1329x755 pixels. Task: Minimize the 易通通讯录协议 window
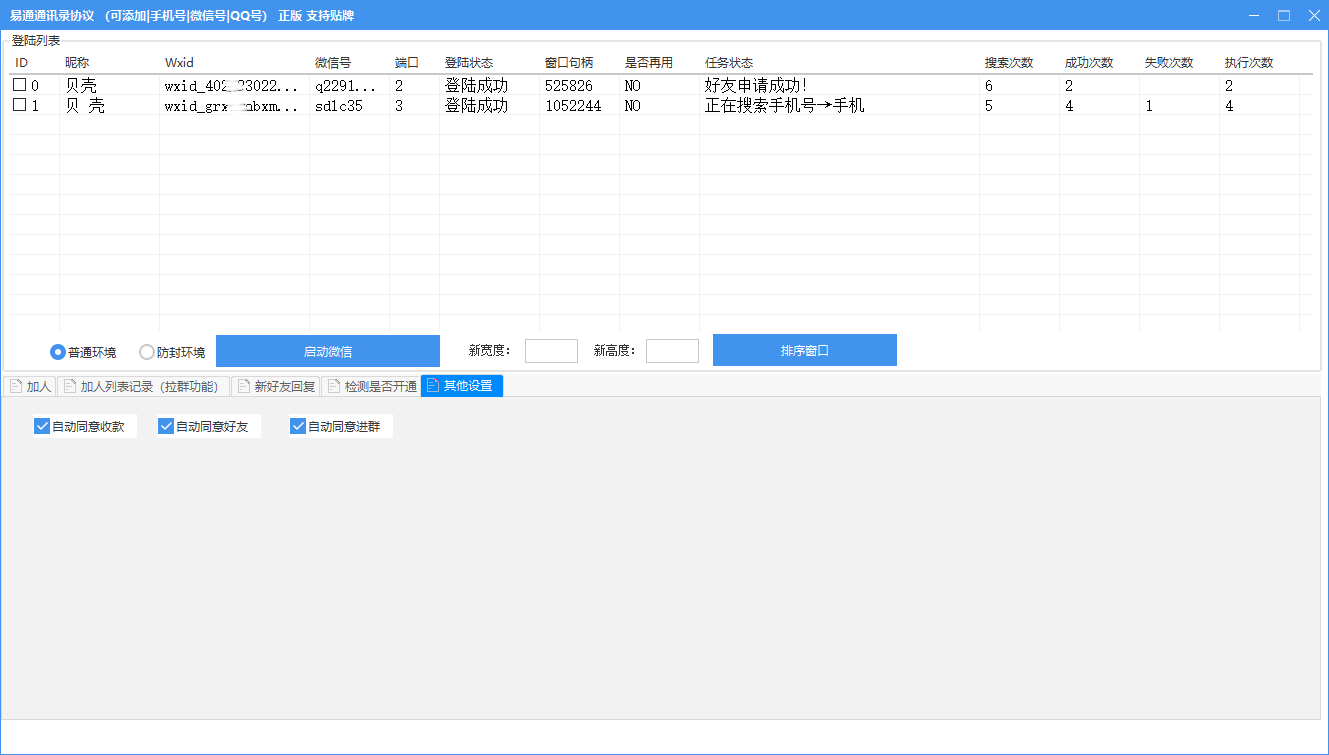1253,15
